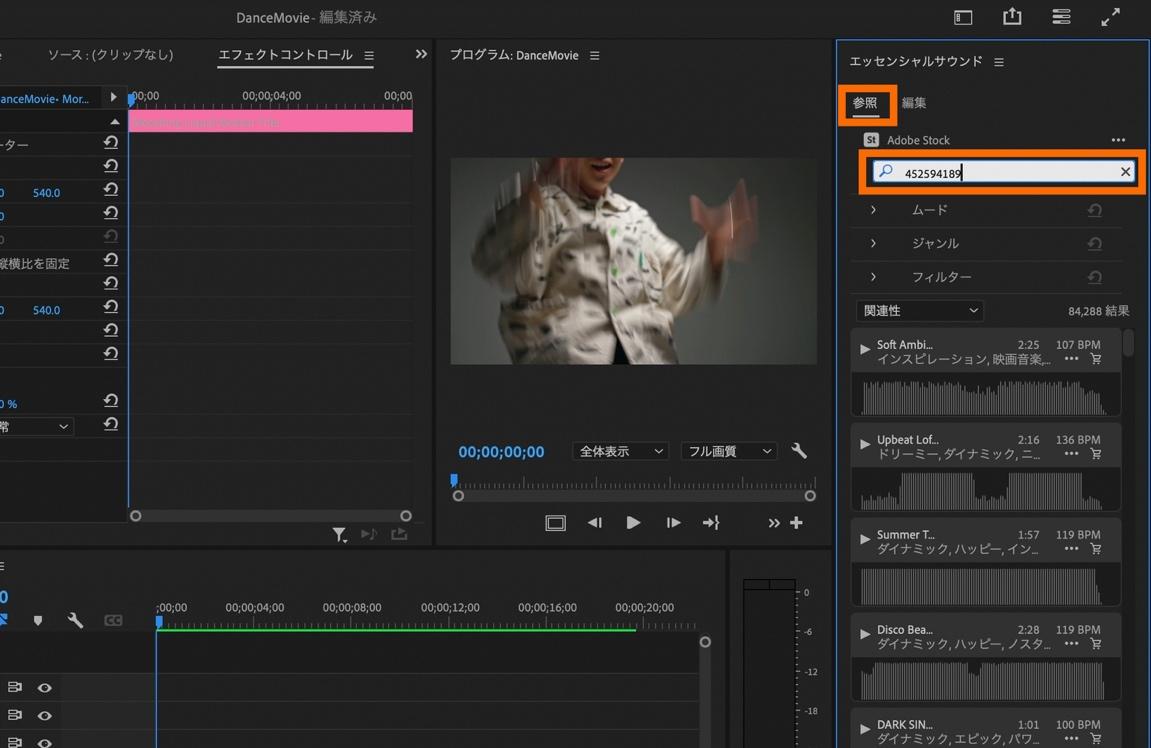Open Program Monitor settings wrench
Screen dimensions: 1151x748
[799, 451]
